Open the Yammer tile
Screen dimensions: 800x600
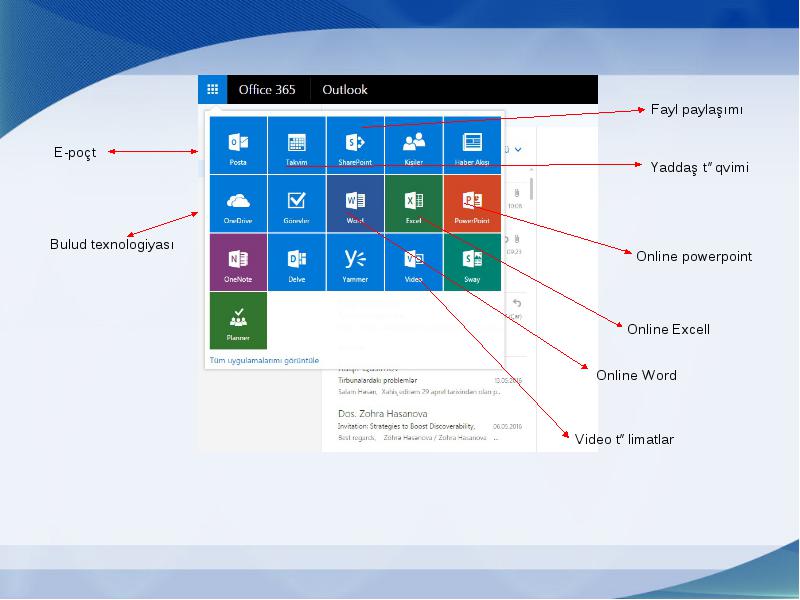pyautogui.click(x=355, y=262)
